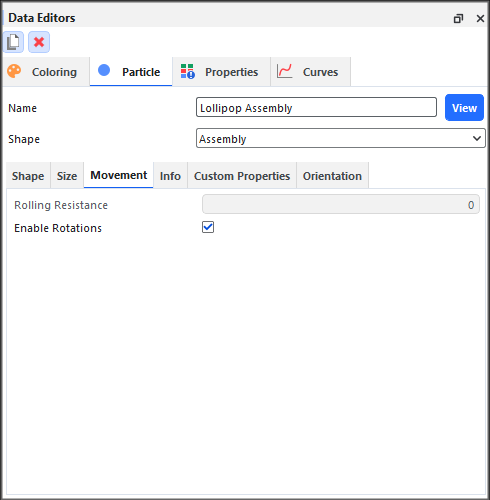Viewport: 490px width, 500px height.
Task: Select the Movement sub-tab
Action: [119, 175]
